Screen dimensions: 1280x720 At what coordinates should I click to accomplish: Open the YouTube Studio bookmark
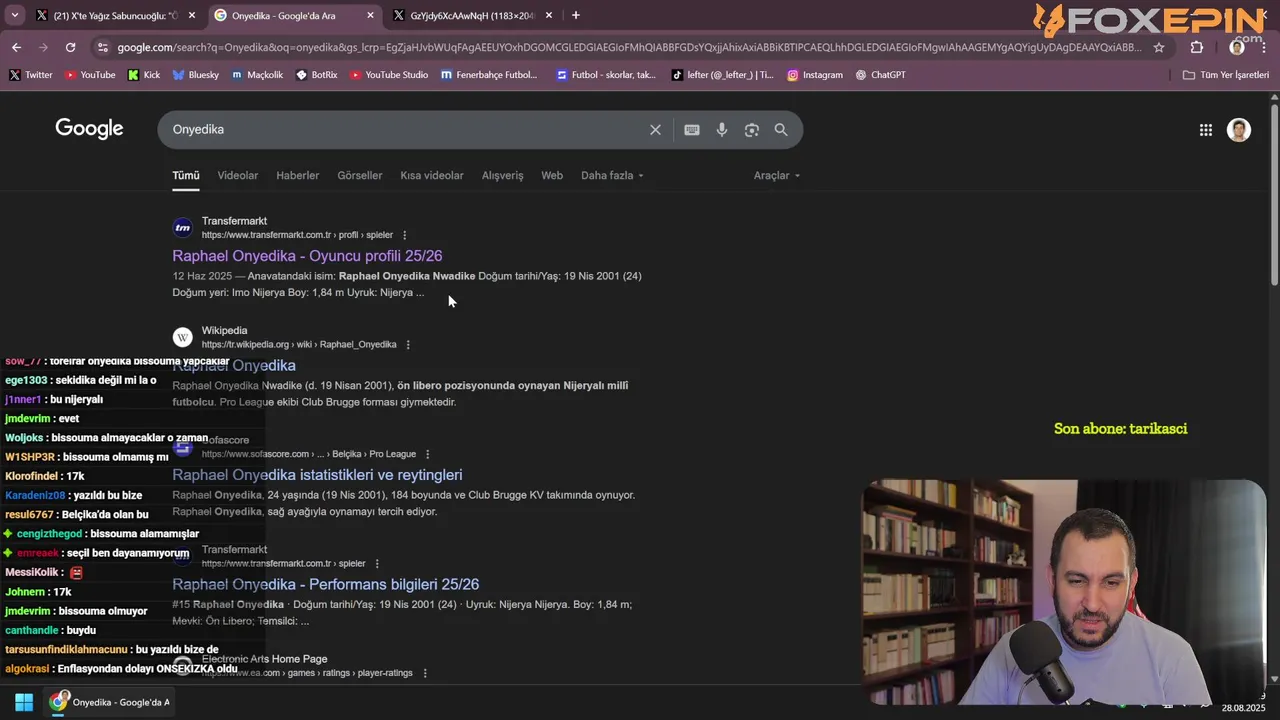click(x=389, y=75)
